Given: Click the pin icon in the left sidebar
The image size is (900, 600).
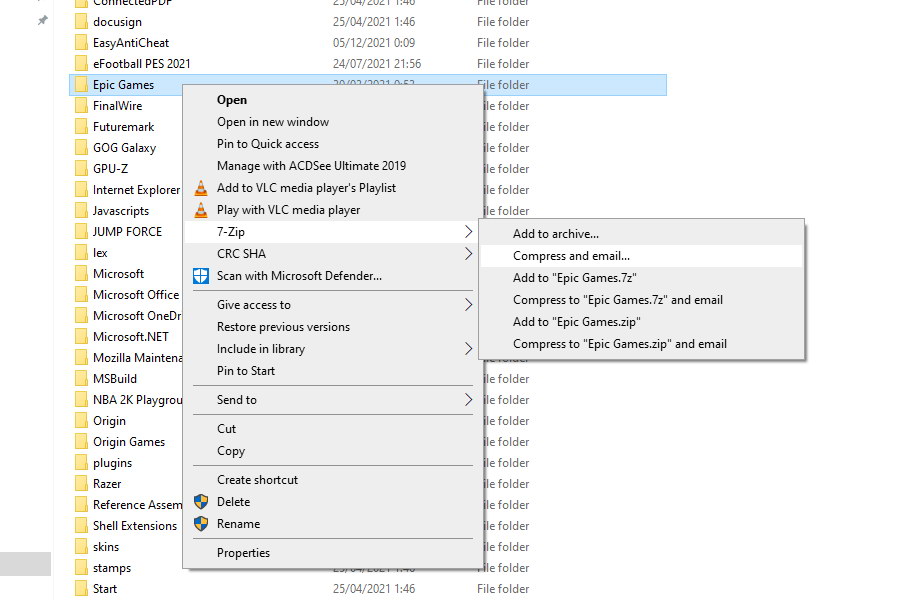Looking at the screenshot, I should [x=42, y=21].
